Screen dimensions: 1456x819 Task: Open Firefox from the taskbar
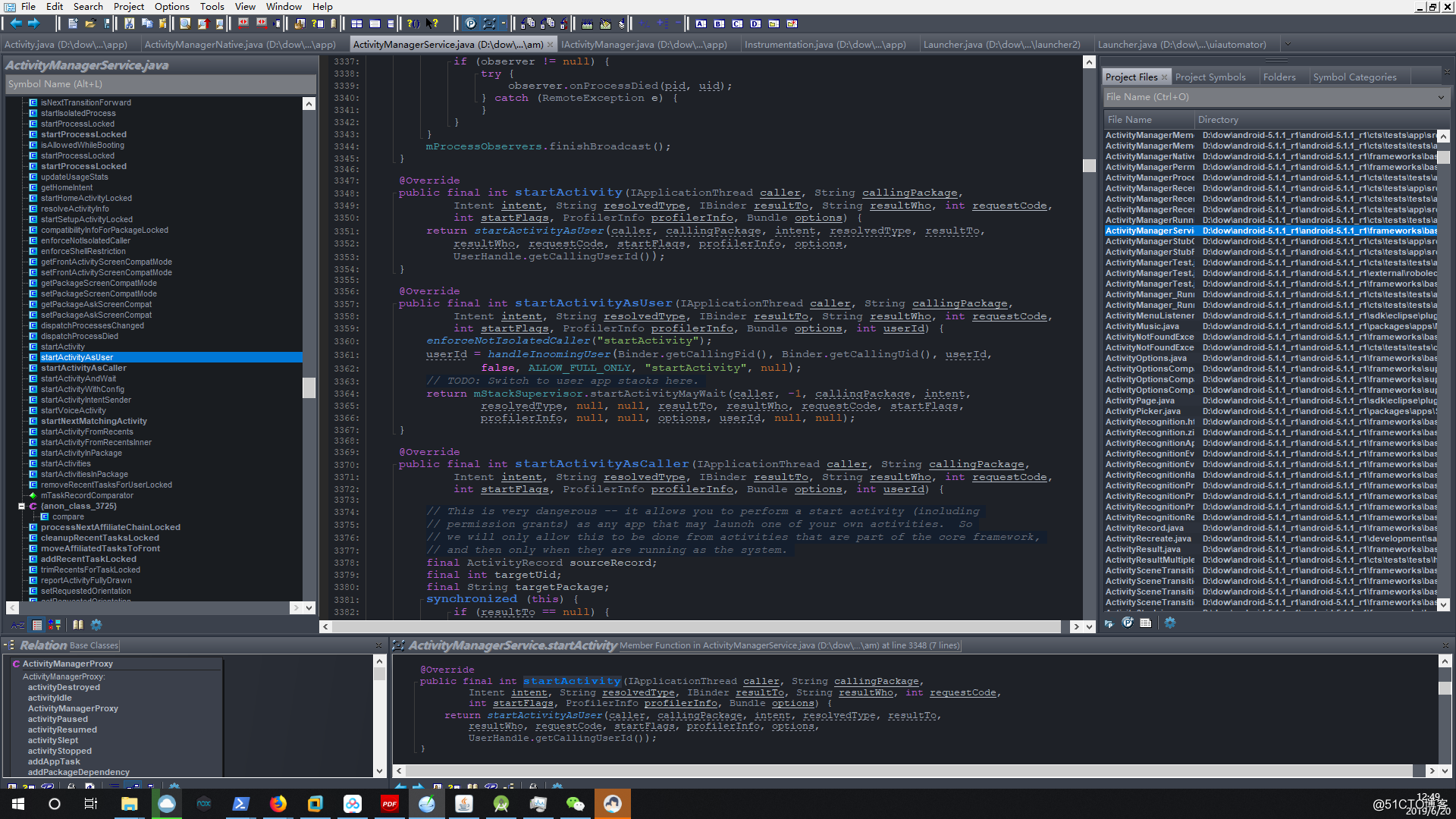[278, 804]
